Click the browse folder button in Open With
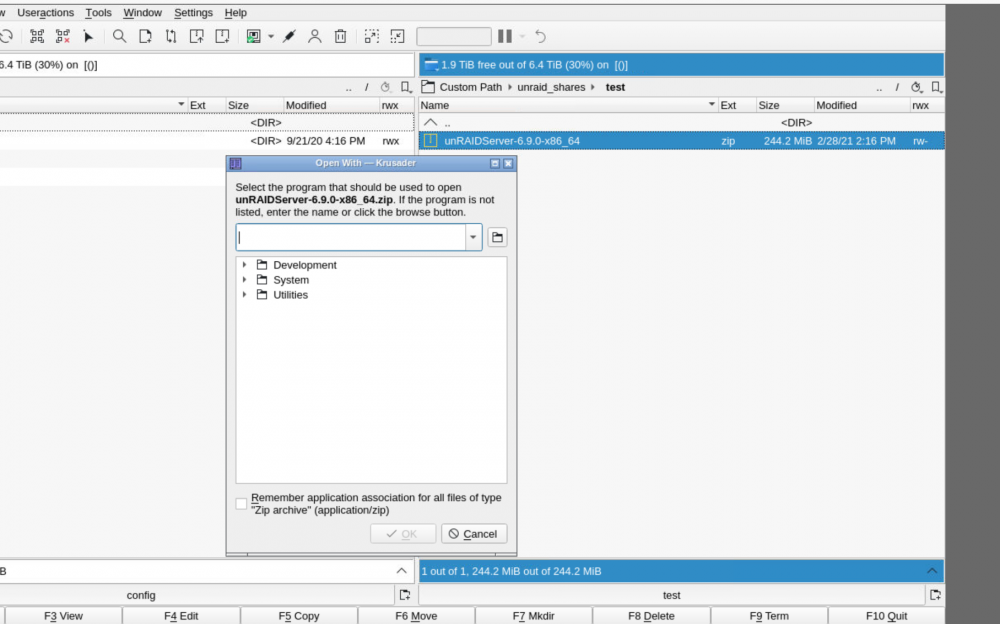Viewport: 1000px width, 624px height. click(x=497, y=237)
